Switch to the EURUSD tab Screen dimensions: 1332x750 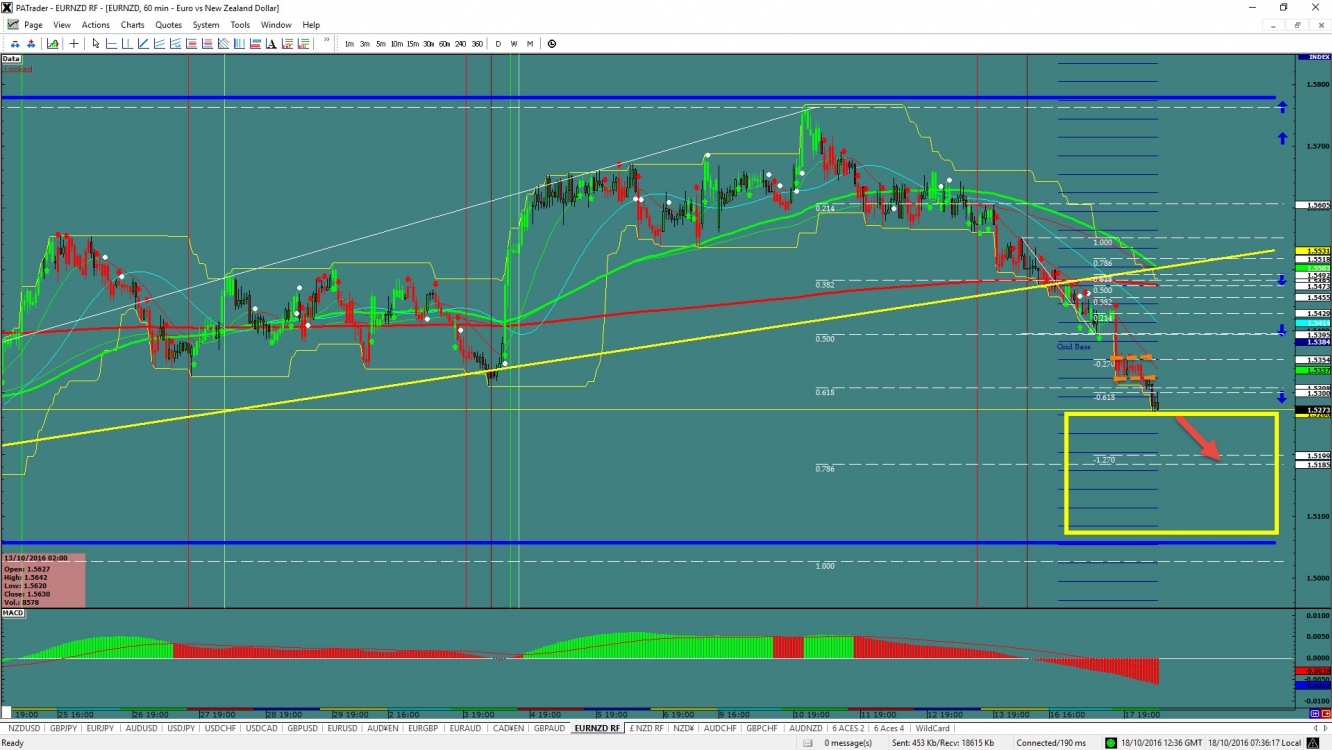[x=343, y=728]
